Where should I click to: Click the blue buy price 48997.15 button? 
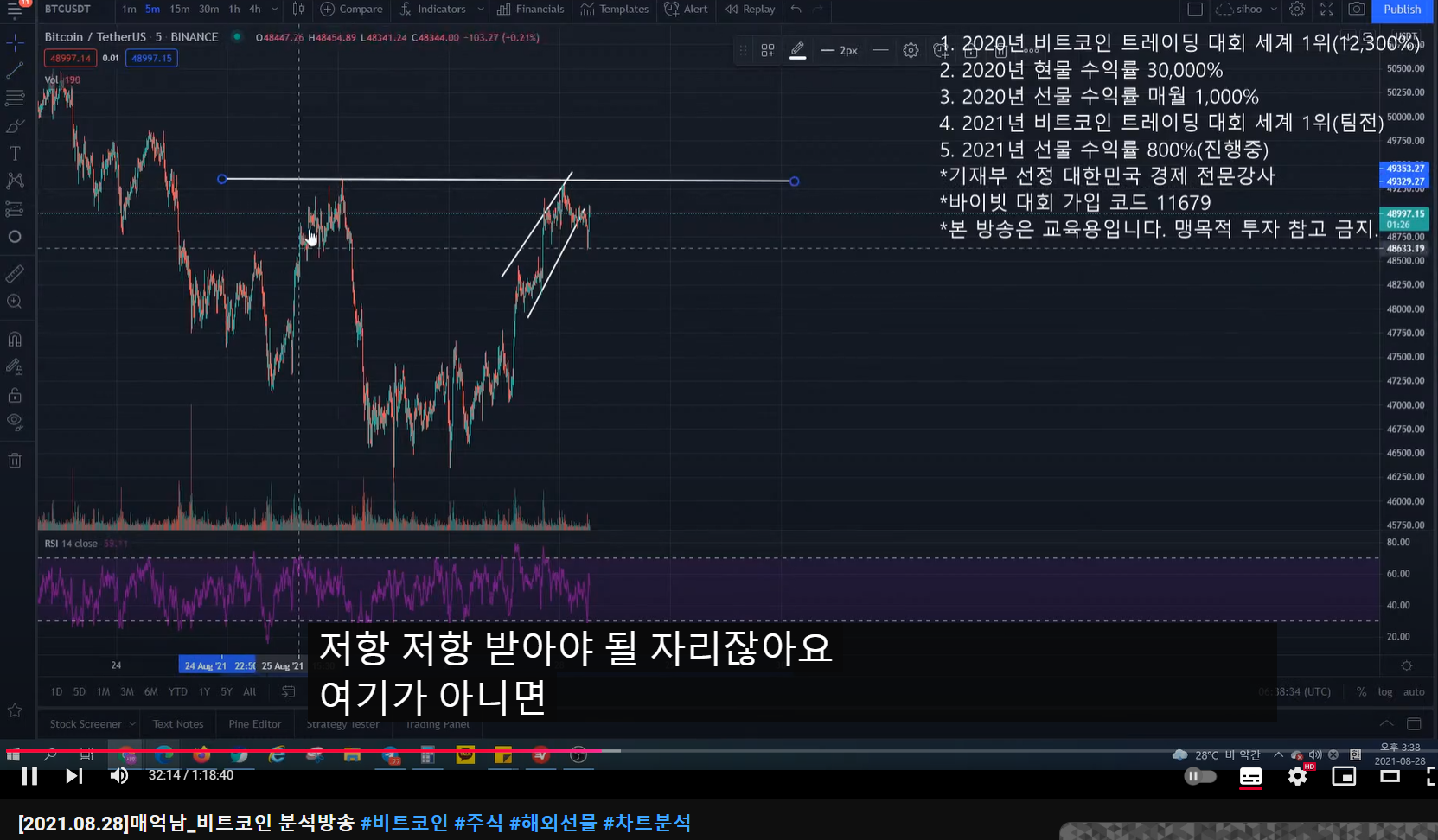point(151,58)
